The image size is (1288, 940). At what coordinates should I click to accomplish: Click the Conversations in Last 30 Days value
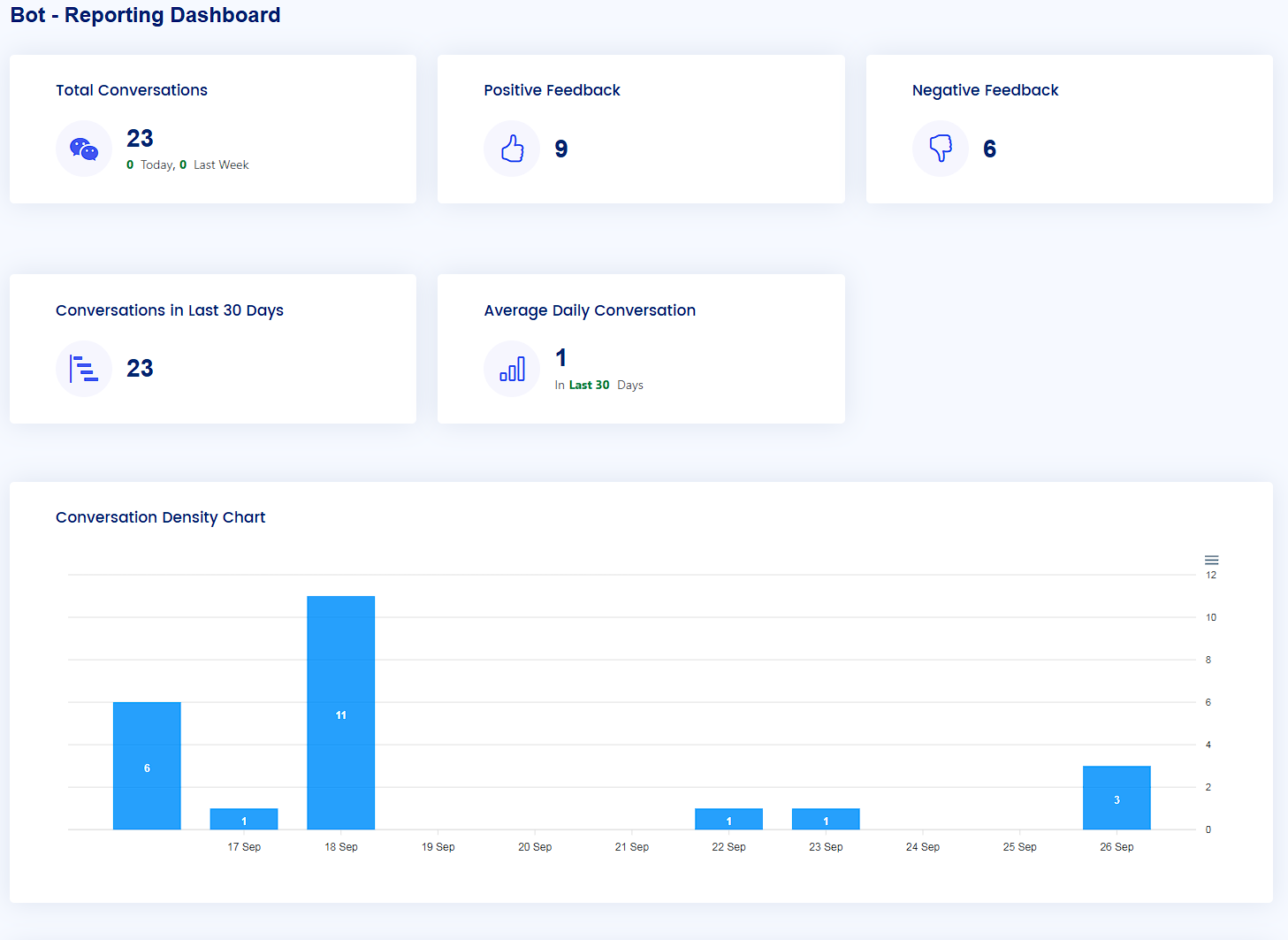[140, 369]
